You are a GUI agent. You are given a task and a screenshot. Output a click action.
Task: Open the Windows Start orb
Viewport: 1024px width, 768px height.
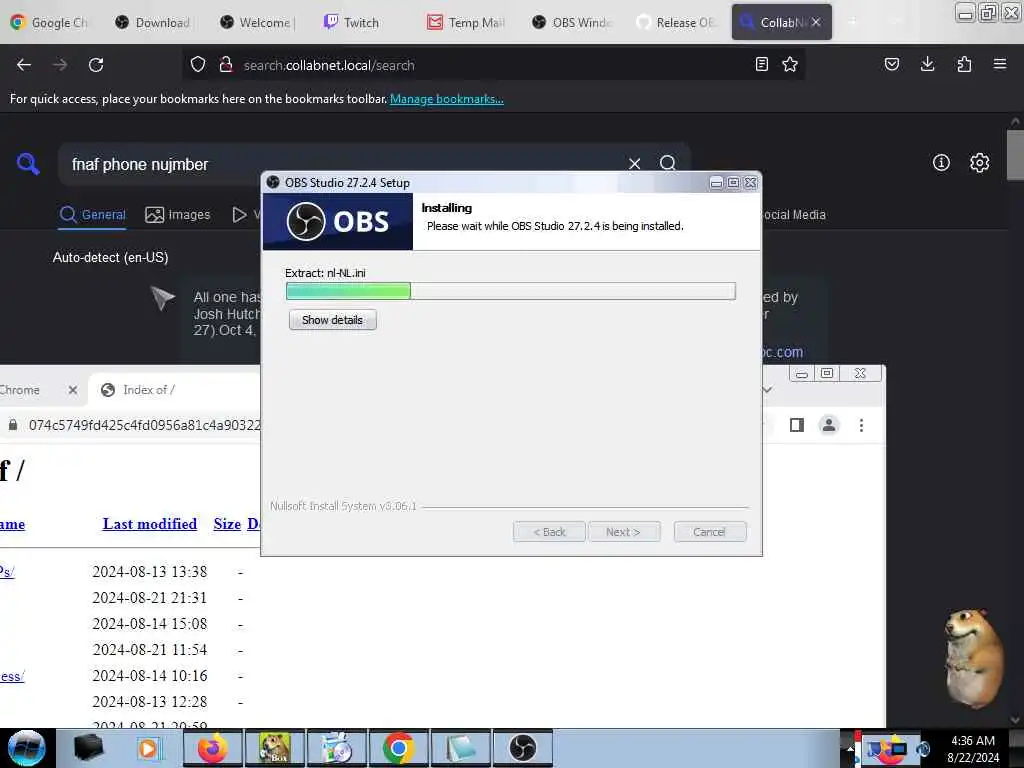27,748
